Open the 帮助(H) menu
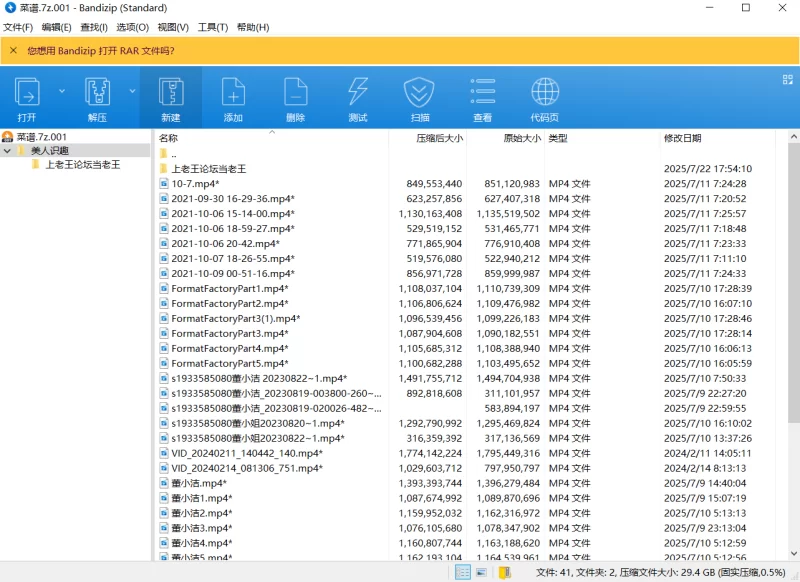The width and height of the screenshot is (800, 582). coord(253,28)
